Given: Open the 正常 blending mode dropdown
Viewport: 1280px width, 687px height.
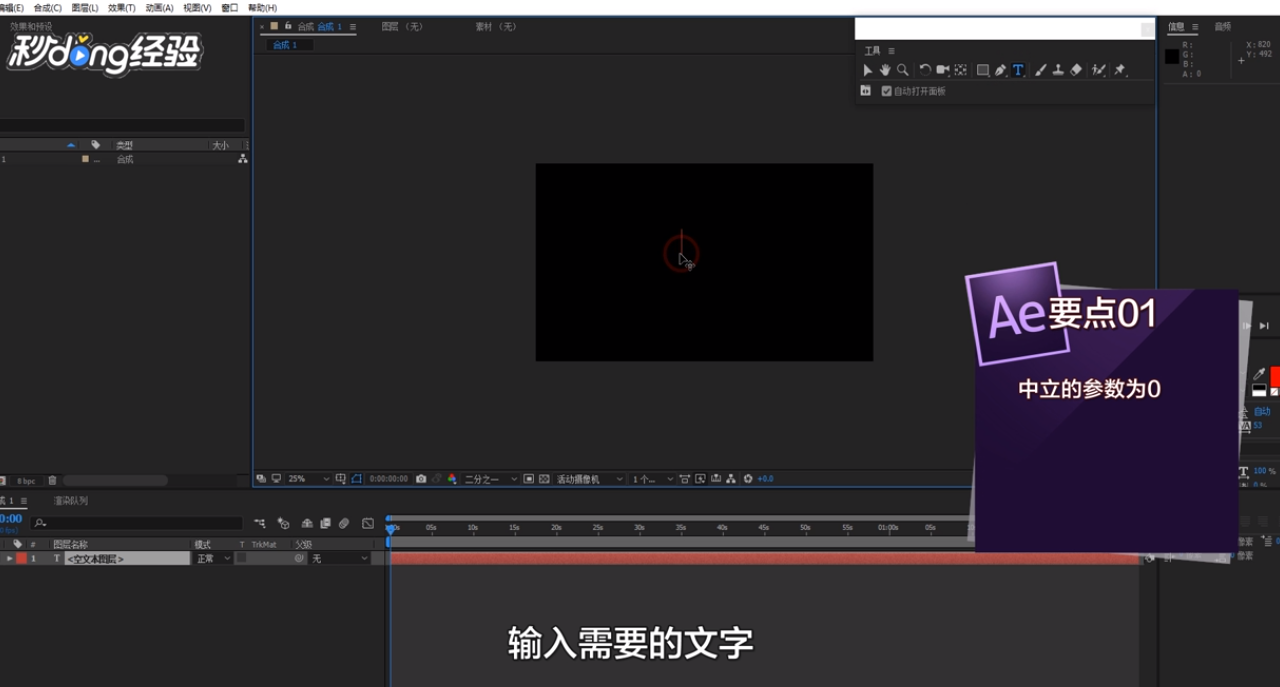Looking at the screenshot, I should click(x=213, y=559).
